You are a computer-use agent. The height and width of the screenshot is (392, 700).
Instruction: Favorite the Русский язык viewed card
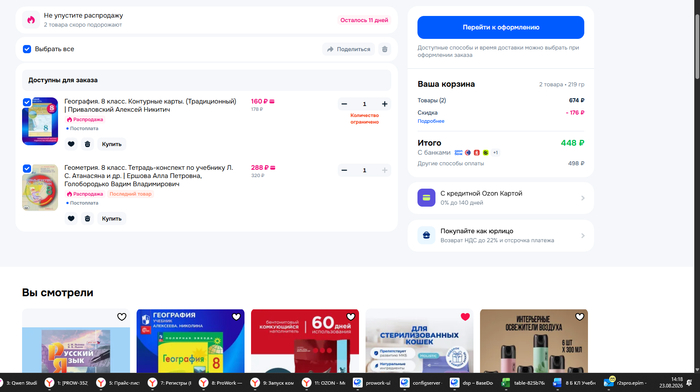121,317
